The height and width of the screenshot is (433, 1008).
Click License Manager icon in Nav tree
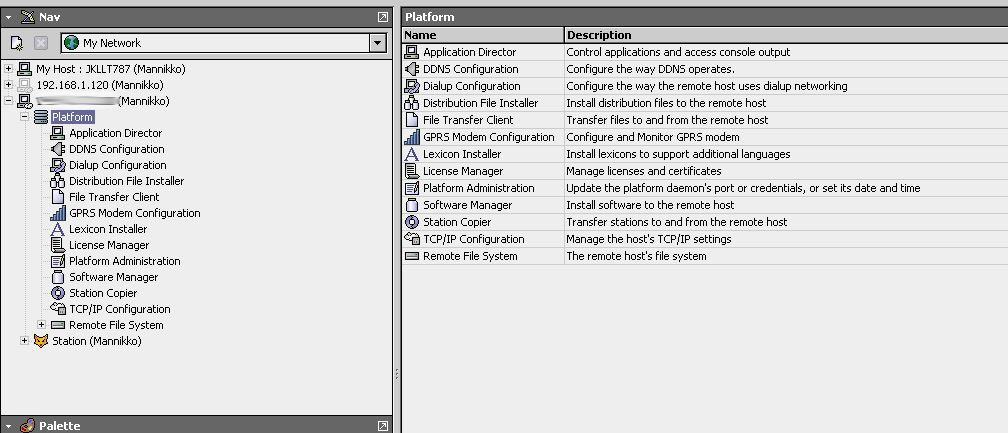(x=57, y=245)
